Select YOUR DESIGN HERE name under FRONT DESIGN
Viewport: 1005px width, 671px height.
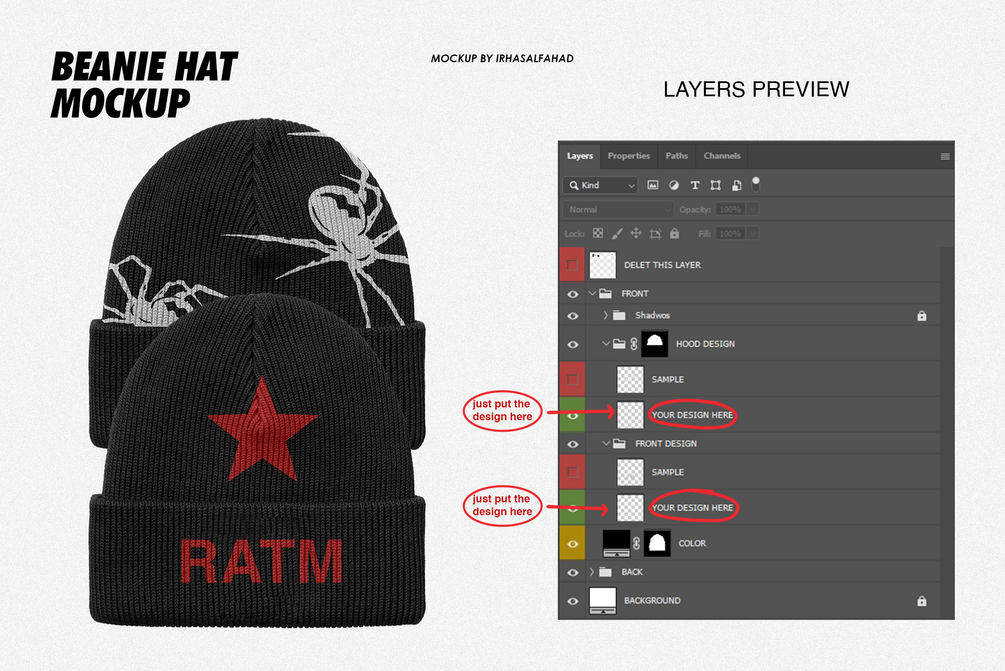(x=692, y=508)
